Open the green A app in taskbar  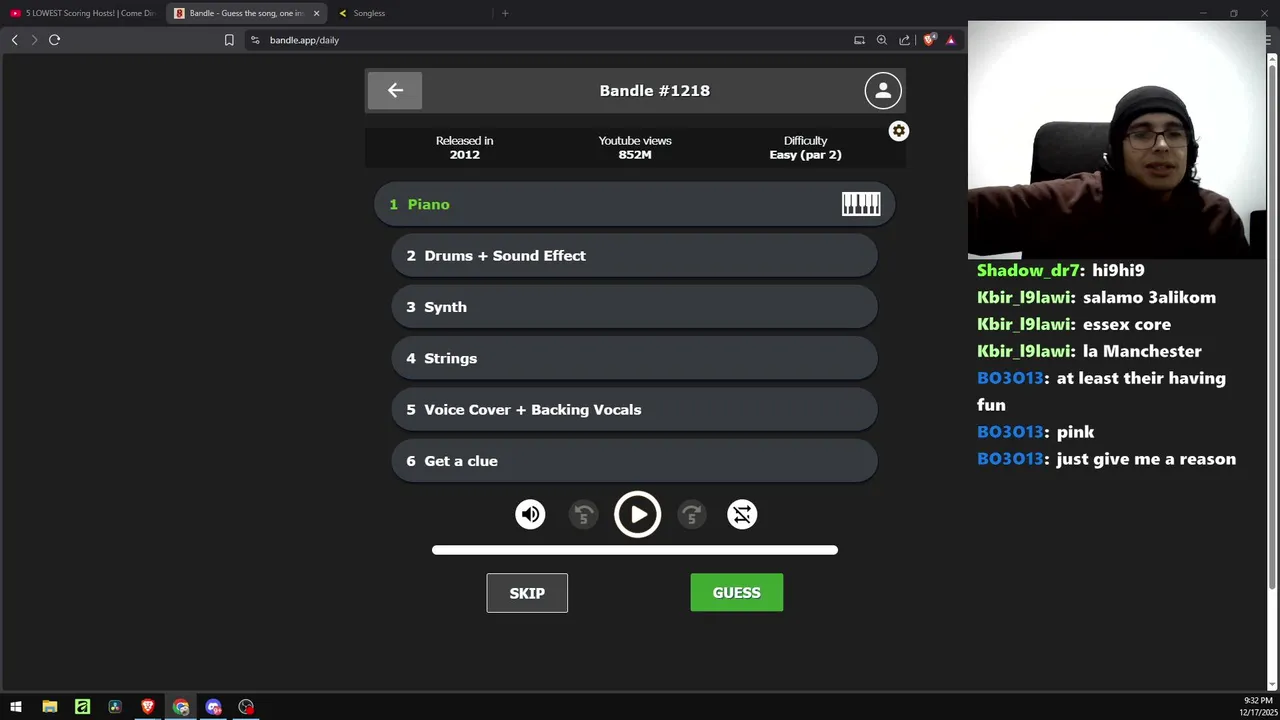click(82, 707)
